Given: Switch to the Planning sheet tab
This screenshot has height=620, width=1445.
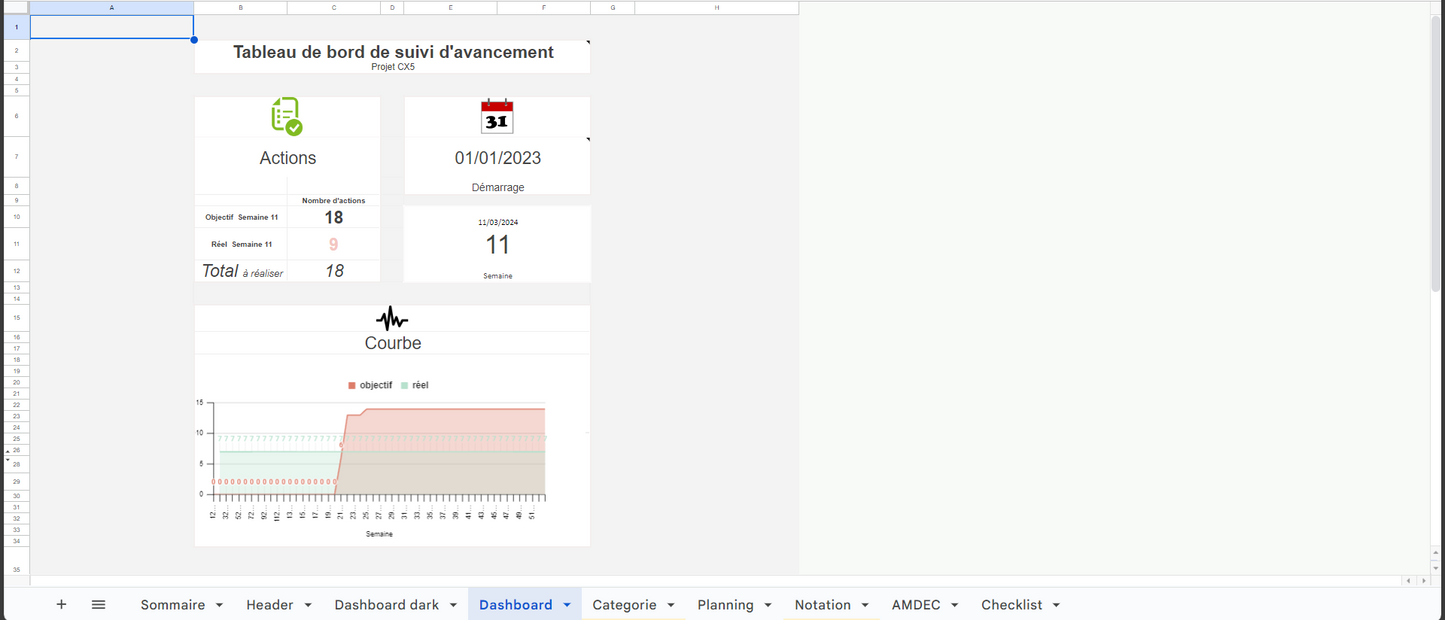Looking at the screenshot, I should [x=725, y=605].
